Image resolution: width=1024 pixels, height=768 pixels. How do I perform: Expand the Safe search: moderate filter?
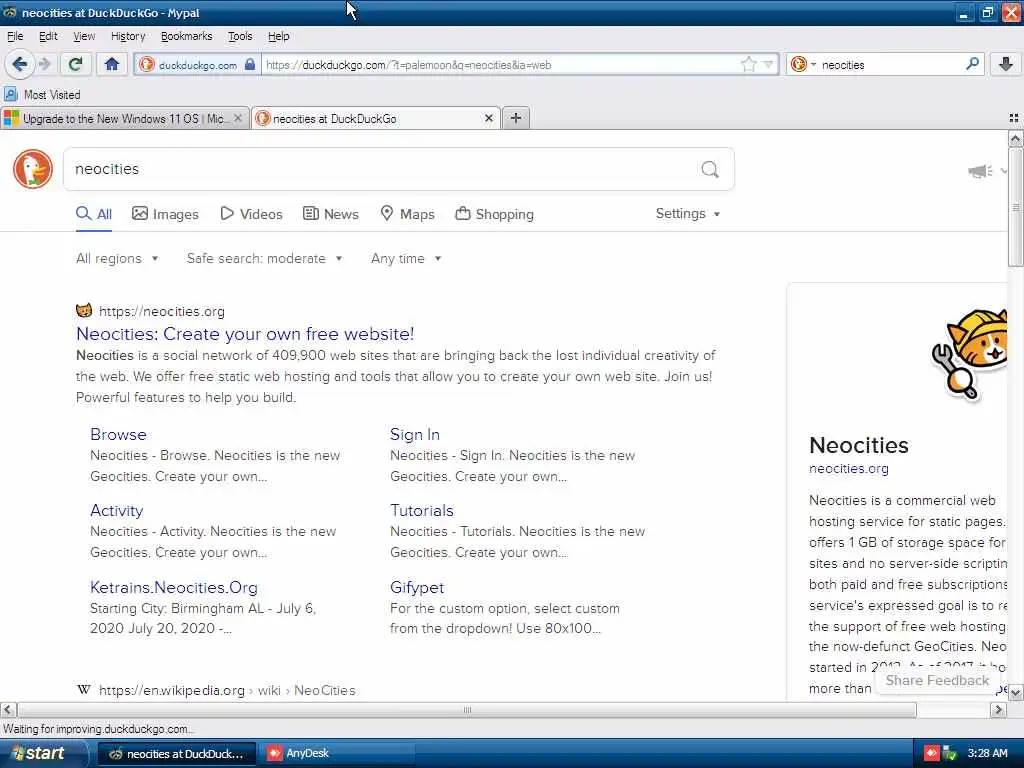pos(264,259)
